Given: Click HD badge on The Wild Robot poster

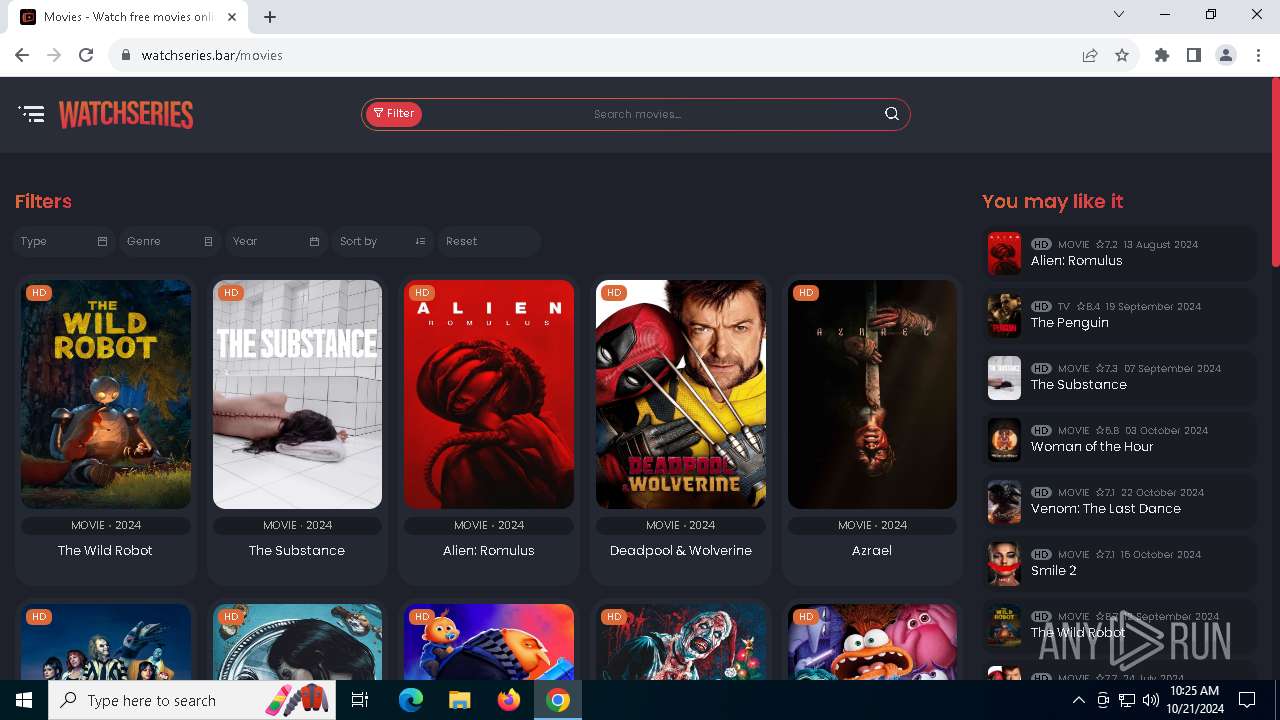Looking at the screenshot, I should coord(39,293).
